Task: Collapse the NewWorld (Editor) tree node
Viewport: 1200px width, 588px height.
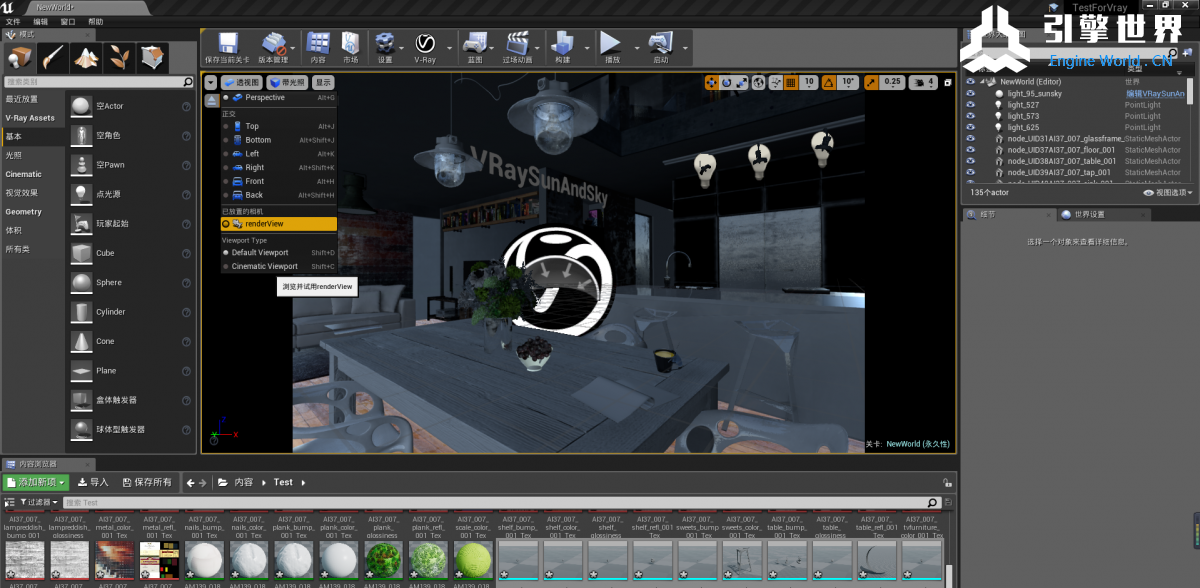Action: 982,82
